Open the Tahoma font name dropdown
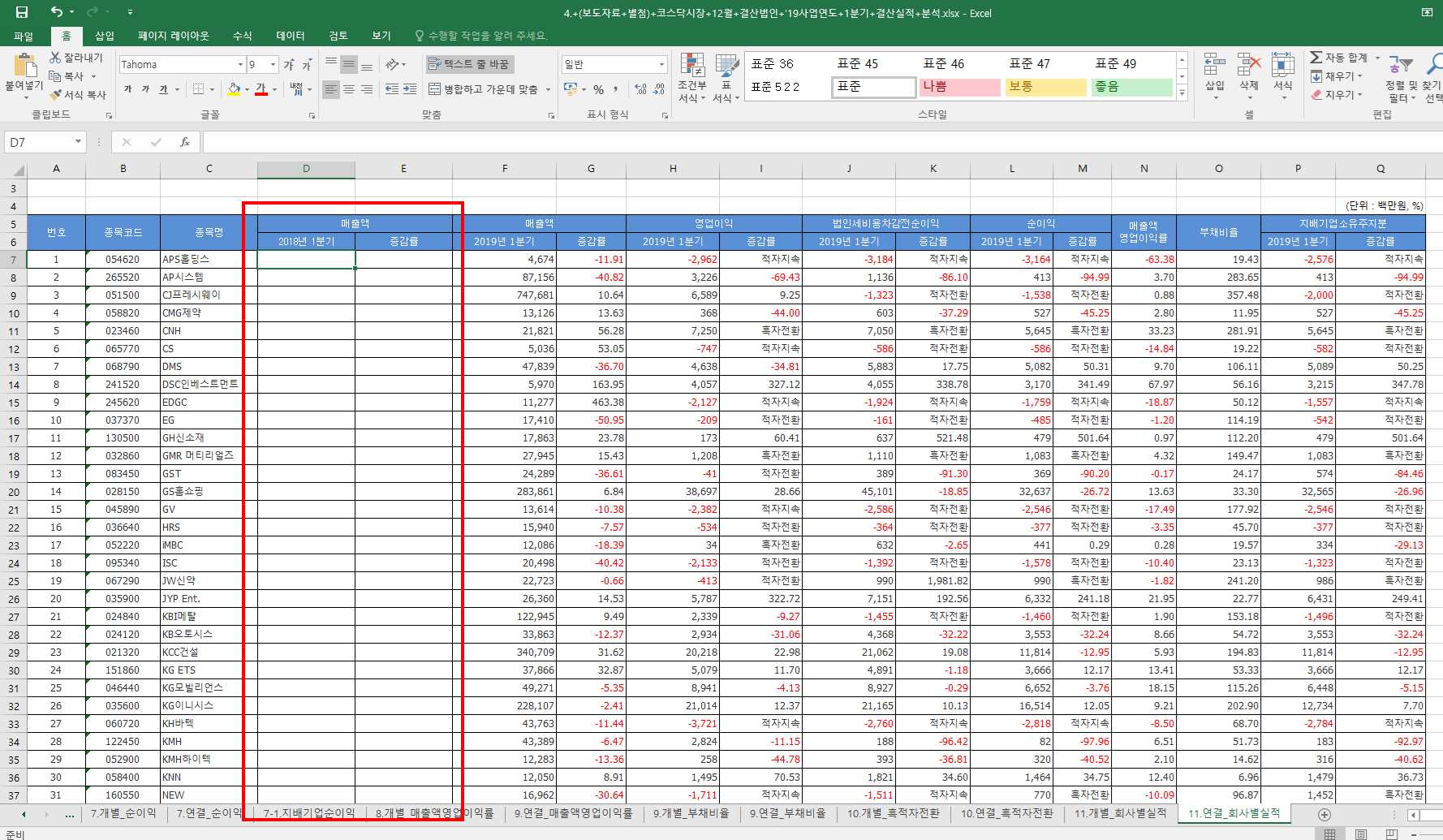 pos(240,65)
